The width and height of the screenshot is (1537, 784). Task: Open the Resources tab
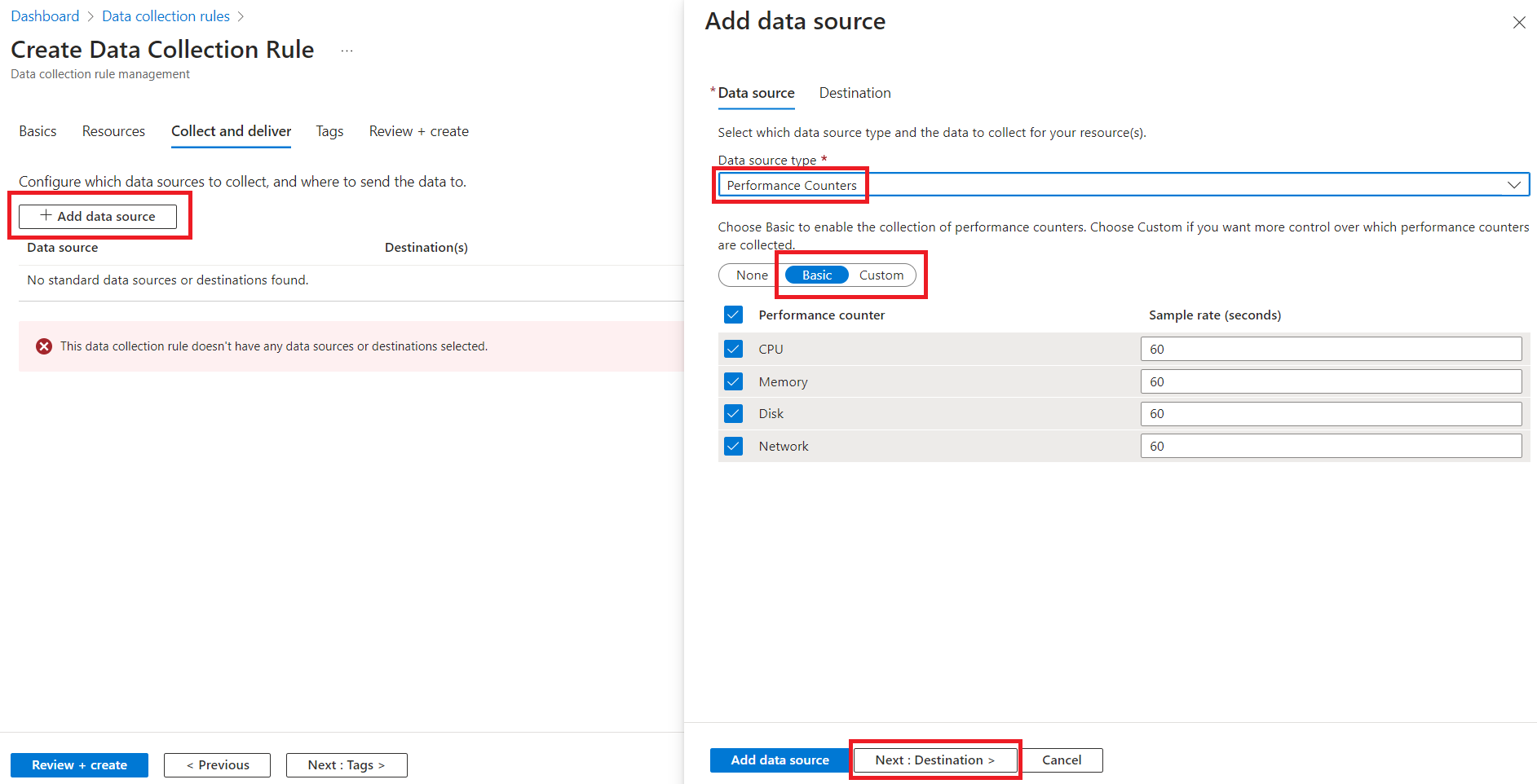tap(113, 131)
